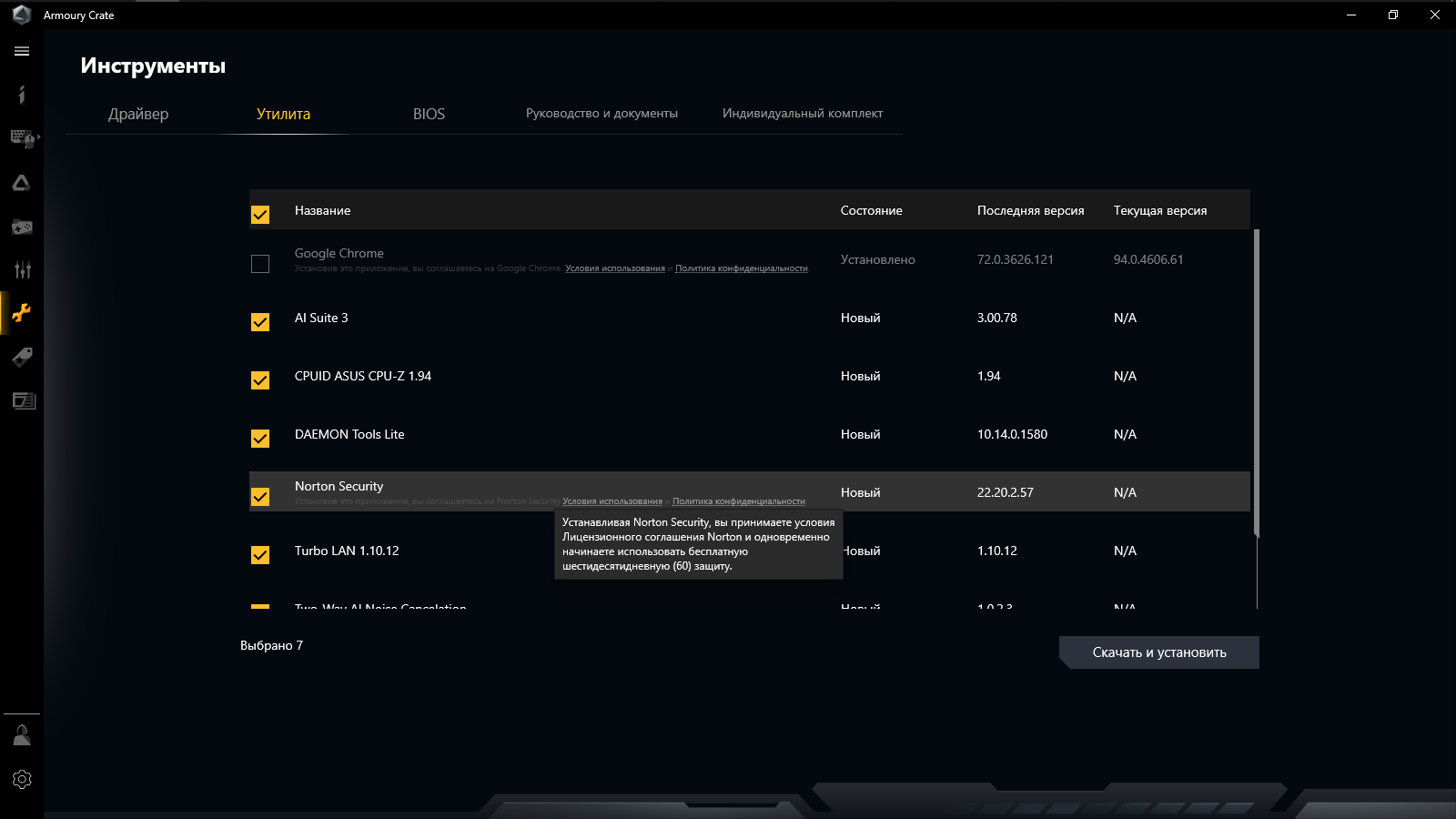Switch to the BIOS tab
1456x819 pixels.
[428, 114]
